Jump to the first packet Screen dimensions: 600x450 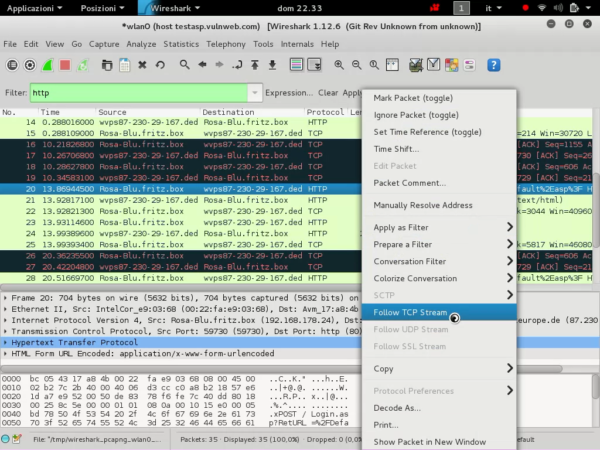(254, 65)
